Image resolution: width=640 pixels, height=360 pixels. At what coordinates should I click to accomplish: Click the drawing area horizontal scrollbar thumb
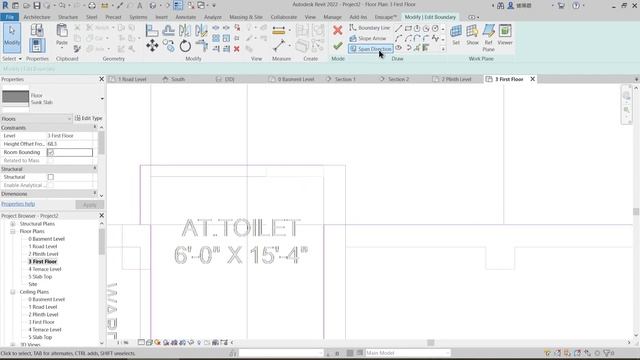pos(431,343)
